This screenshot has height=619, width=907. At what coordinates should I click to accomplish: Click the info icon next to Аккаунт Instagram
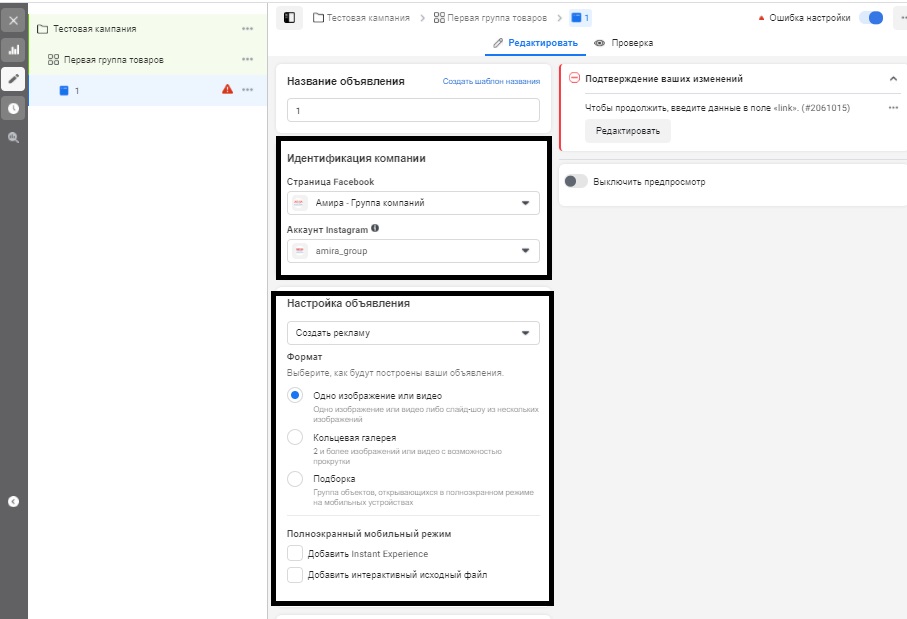375,228
